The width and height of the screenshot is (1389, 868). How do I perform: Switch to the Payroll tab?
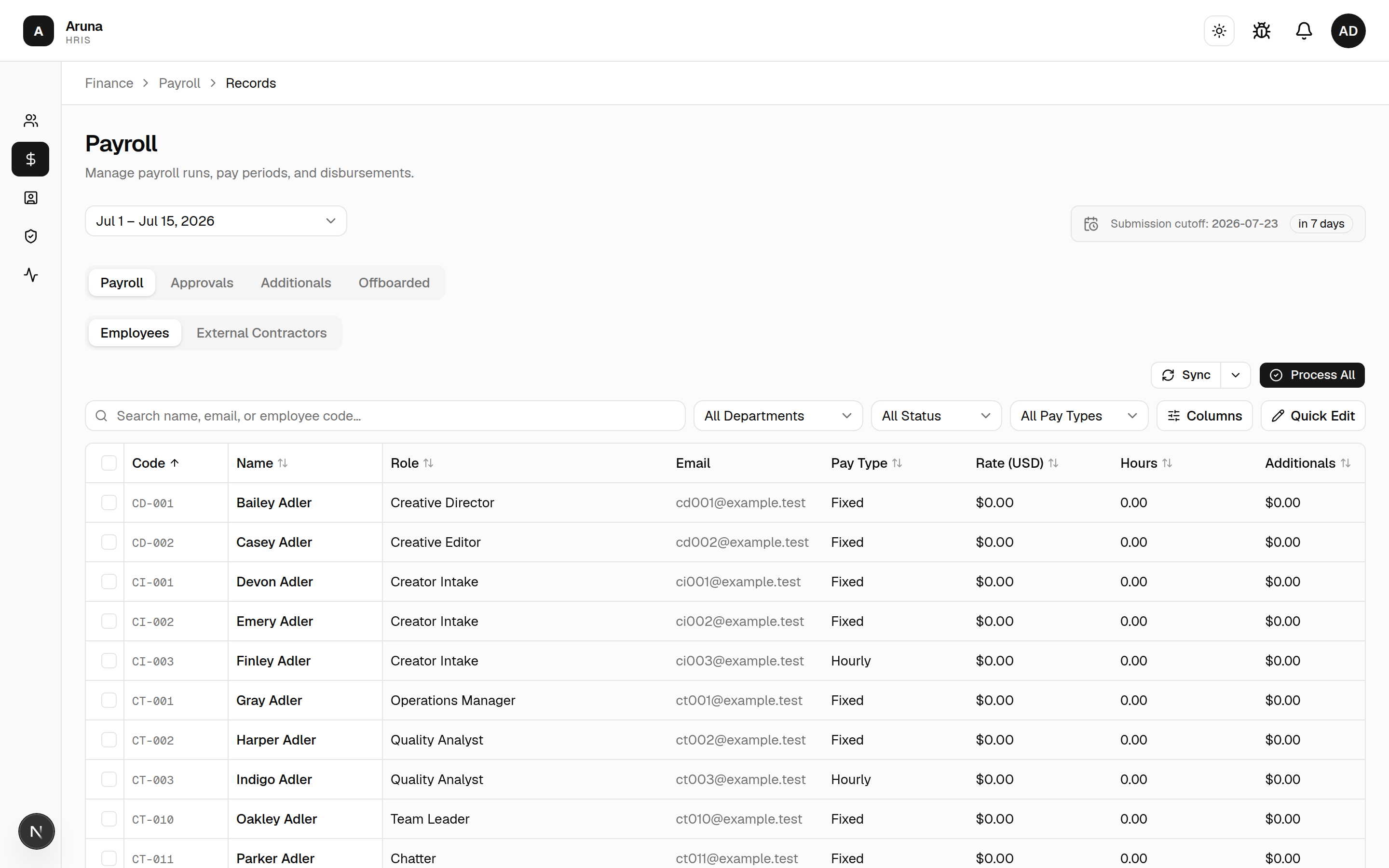[x=122, y=283]
